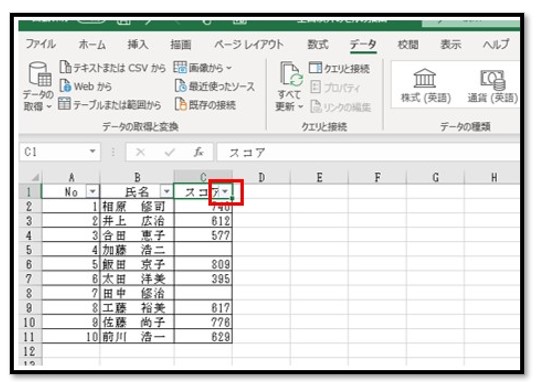Switch to the ホーム tab
This screenshot has width=538, height=382.
coord(92,45)
